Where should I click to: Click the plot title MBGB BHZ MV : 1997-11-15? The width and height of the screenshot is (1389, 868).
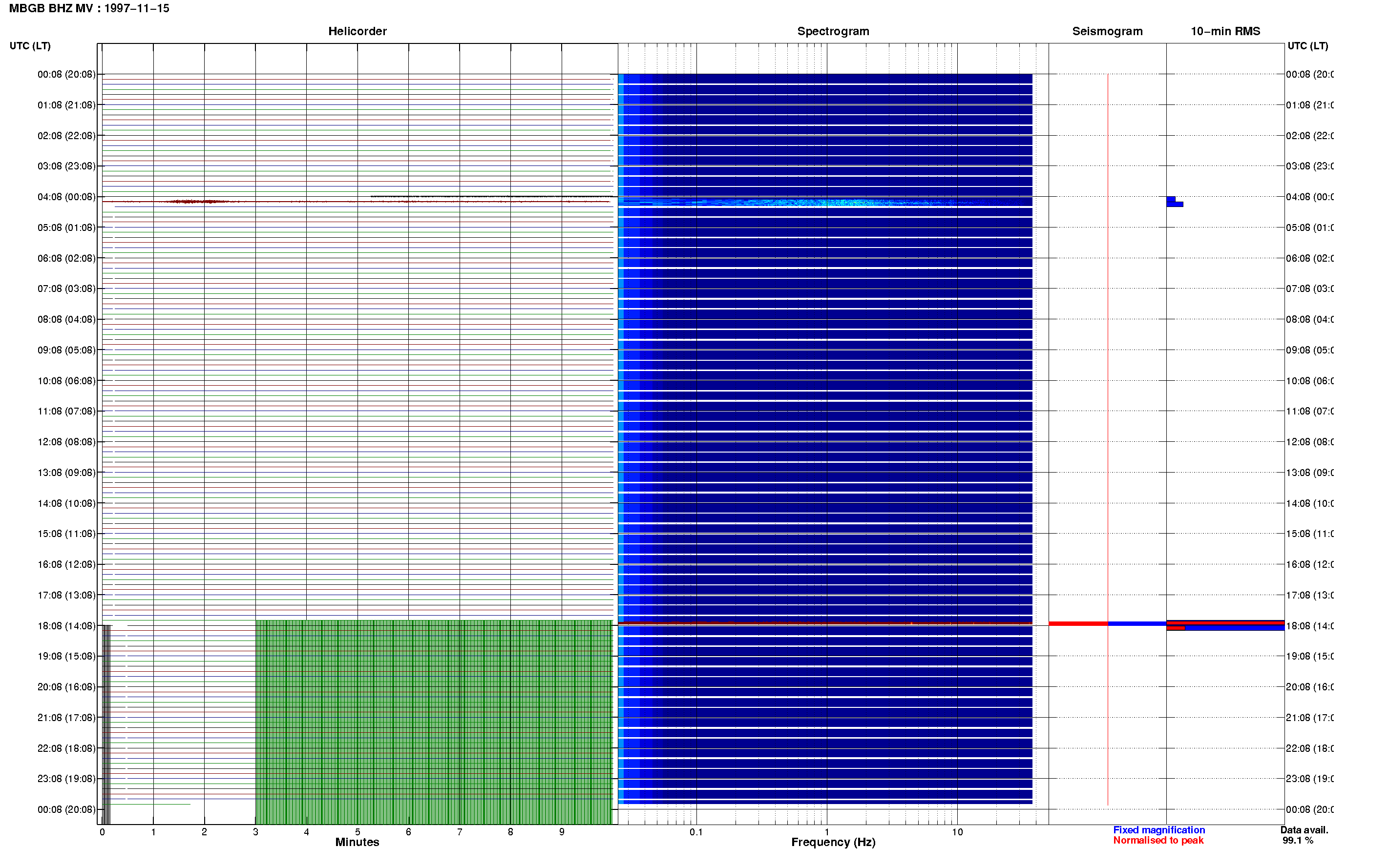pyautogui.click(x=89, y=9)
